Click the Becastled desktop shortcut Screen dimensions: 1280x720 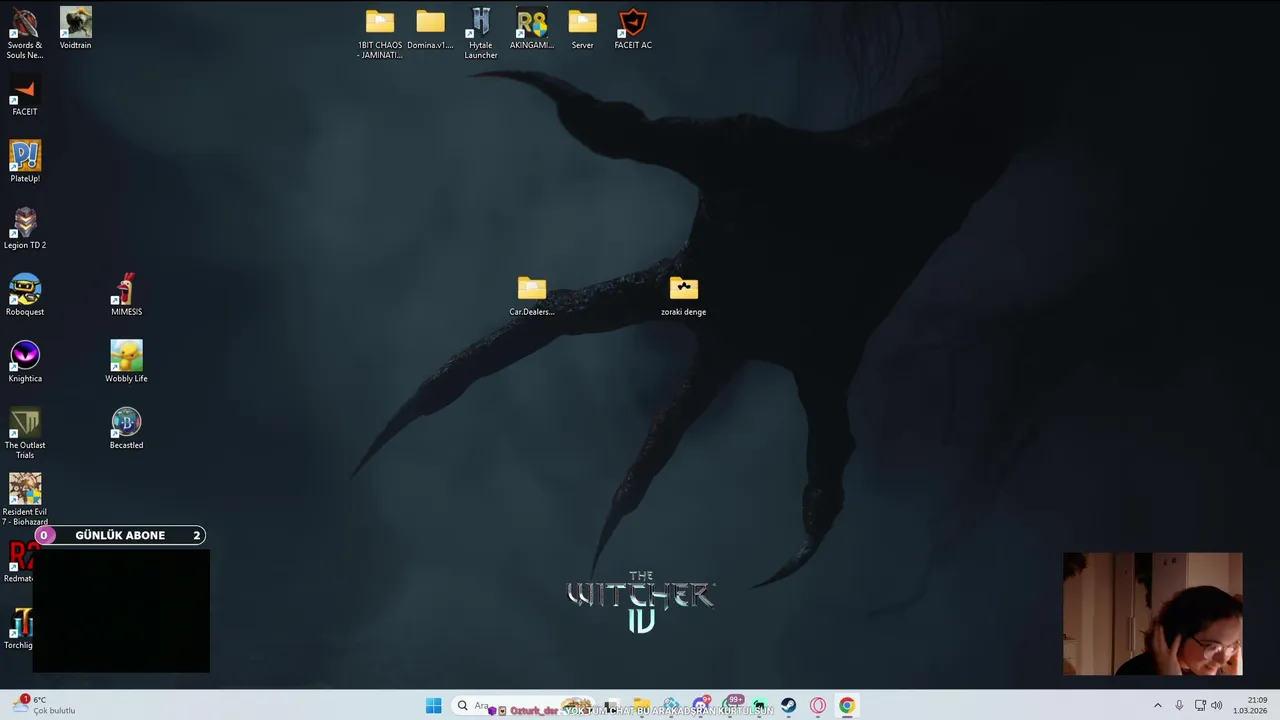(x=126, y=428)
